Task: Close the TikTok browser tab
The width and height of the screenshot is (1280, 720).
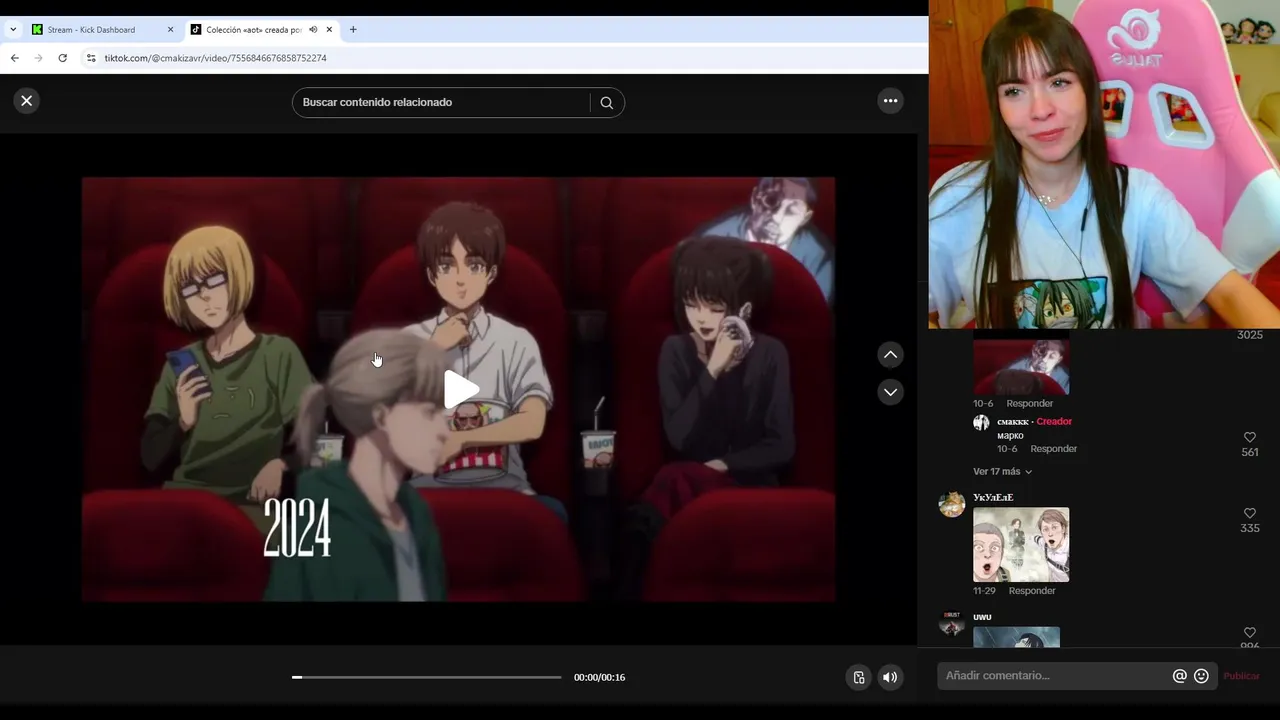Action: click(329, 30)
